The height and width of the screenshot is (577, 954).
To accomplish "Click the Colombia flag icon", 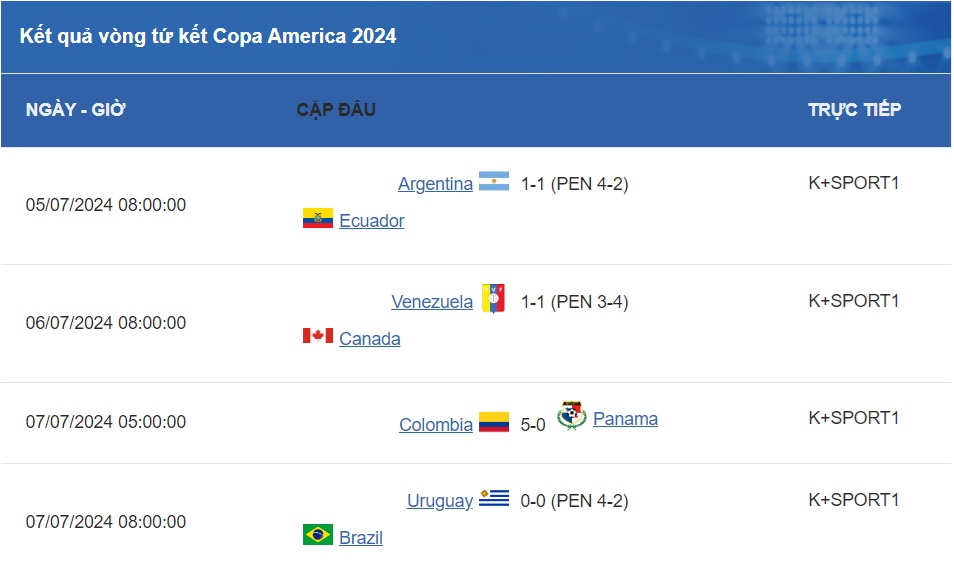I will click(494, 422).
